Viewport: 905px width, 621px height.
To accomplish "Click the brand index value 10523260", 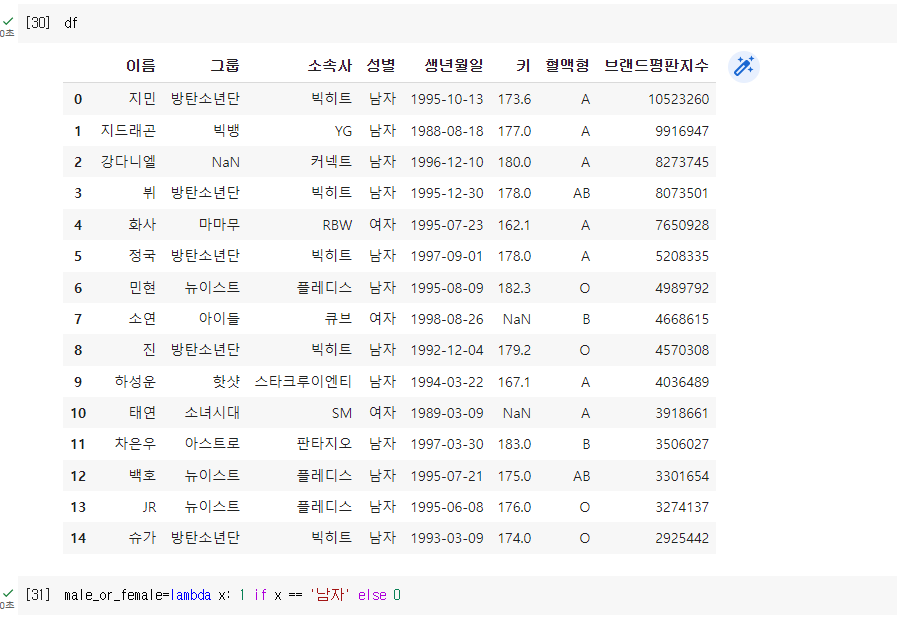I will (x=678, y=99).
